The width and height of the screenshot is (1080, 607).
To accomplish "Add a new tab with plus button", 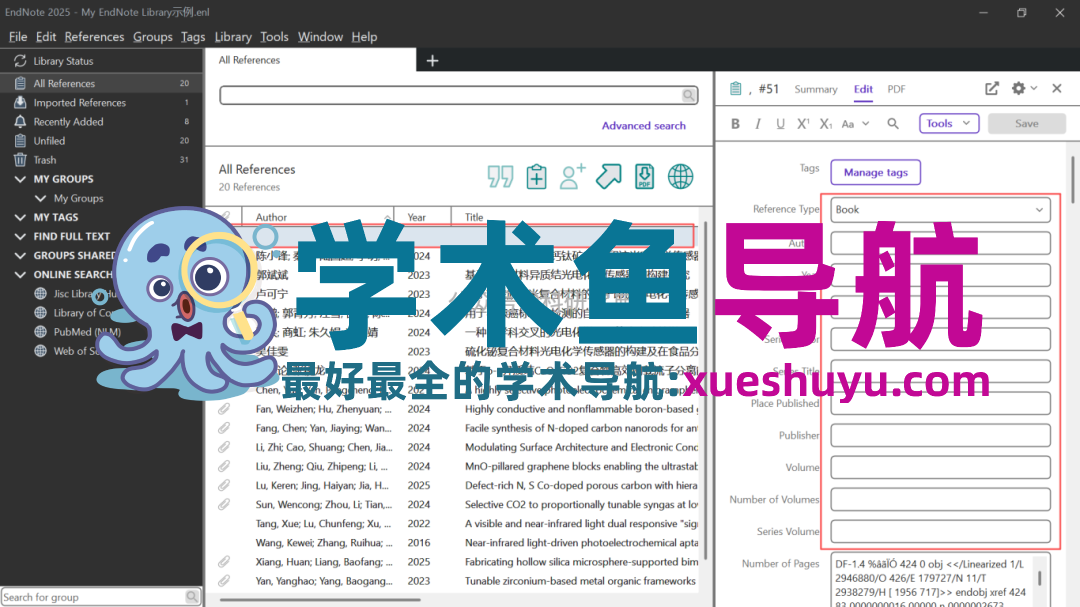I will 433,61.
